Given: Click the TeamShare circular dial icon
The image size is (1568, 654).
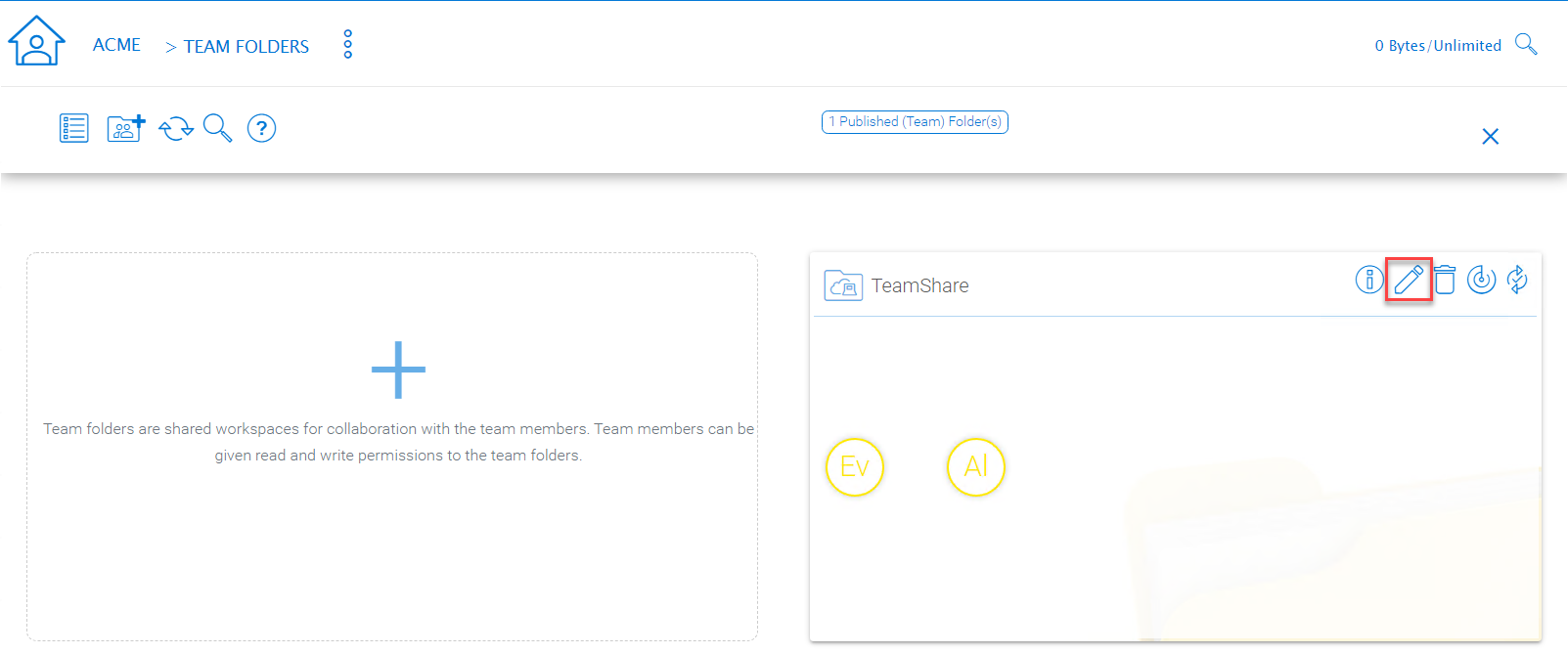Looking at the screenshot, I should [x=1482, y=280].
